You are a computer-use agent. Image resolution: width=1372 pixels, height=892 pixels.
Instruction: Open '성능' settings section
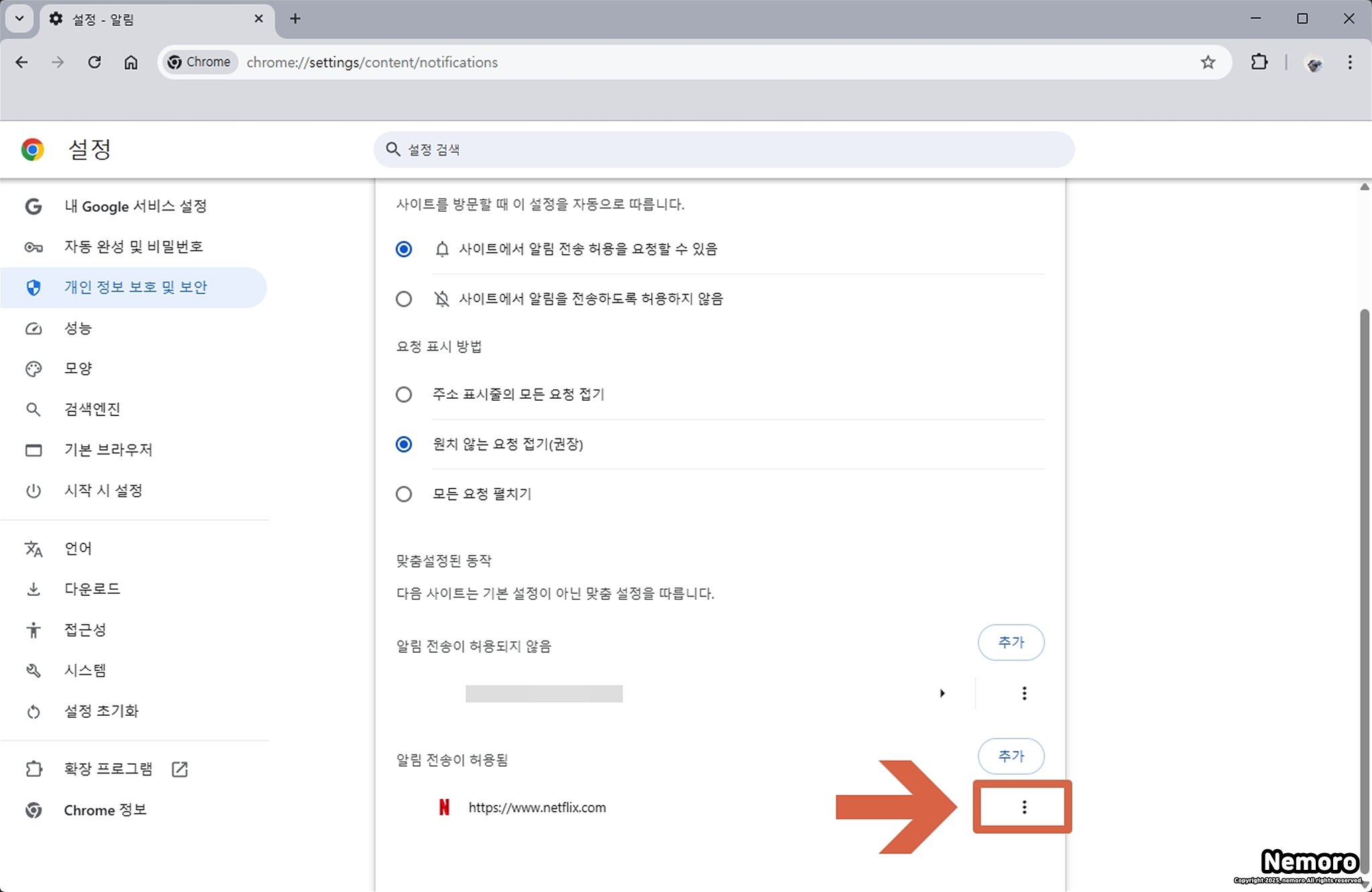pos(78,328)
